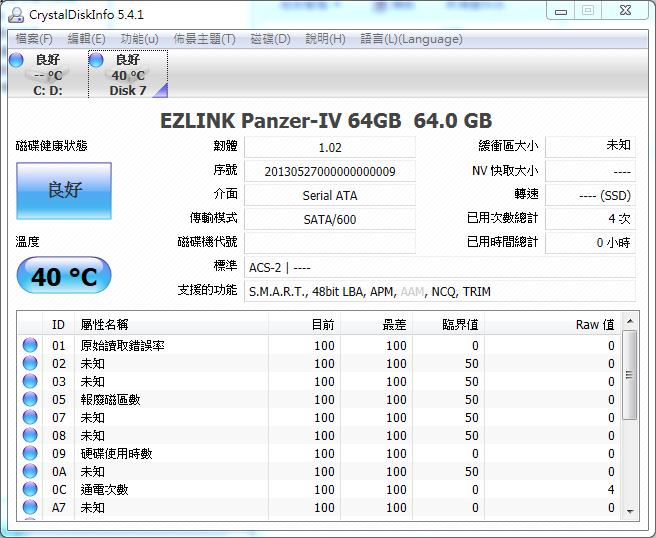Open the 佈景主題(T) menu
This screenshot has width=656, height=538.
(205, 39)
